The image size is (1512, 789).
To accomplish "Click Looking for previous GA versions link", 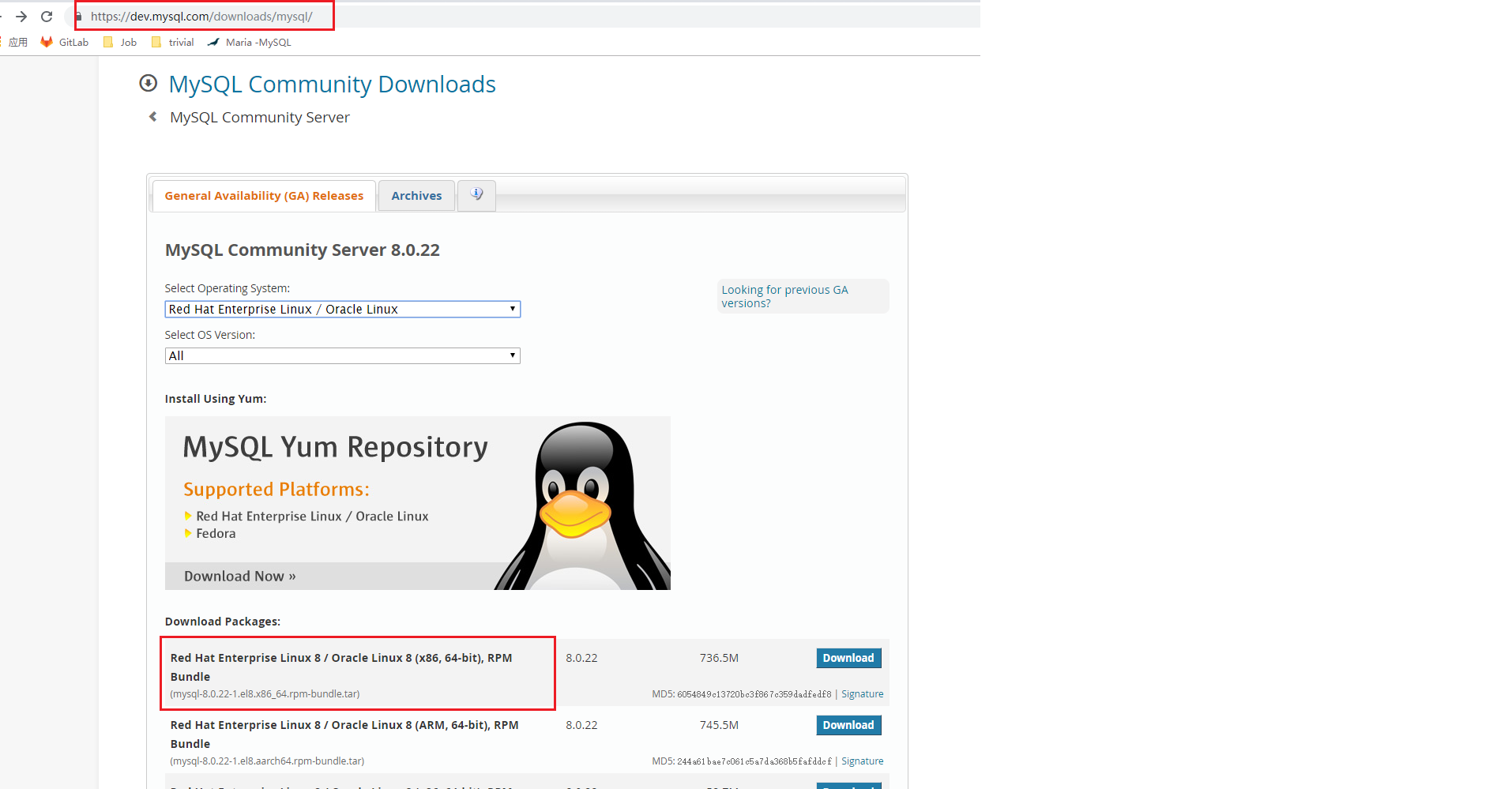I will click(784, 296).
